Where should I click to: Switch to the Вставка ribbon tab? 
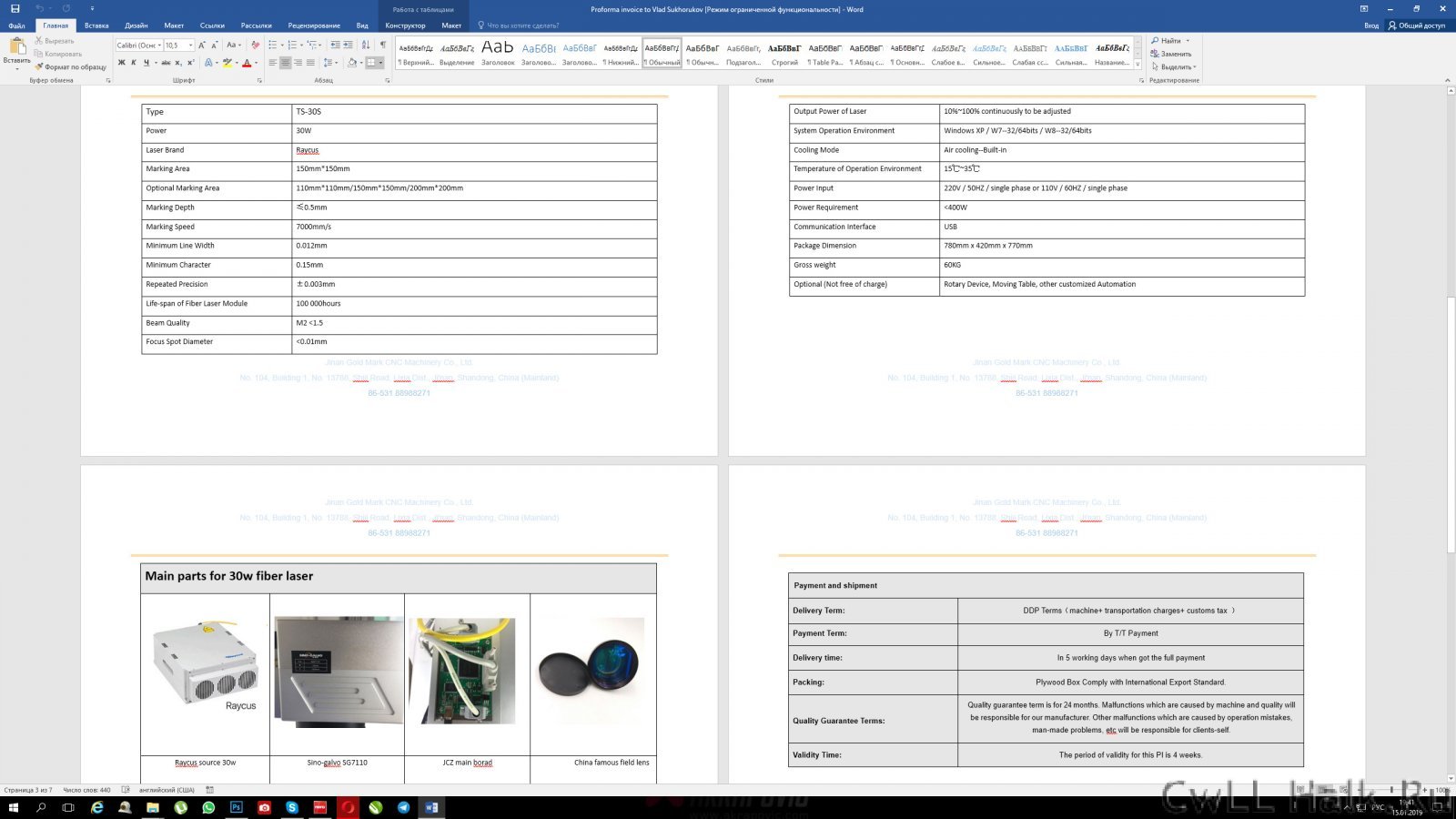96,25
